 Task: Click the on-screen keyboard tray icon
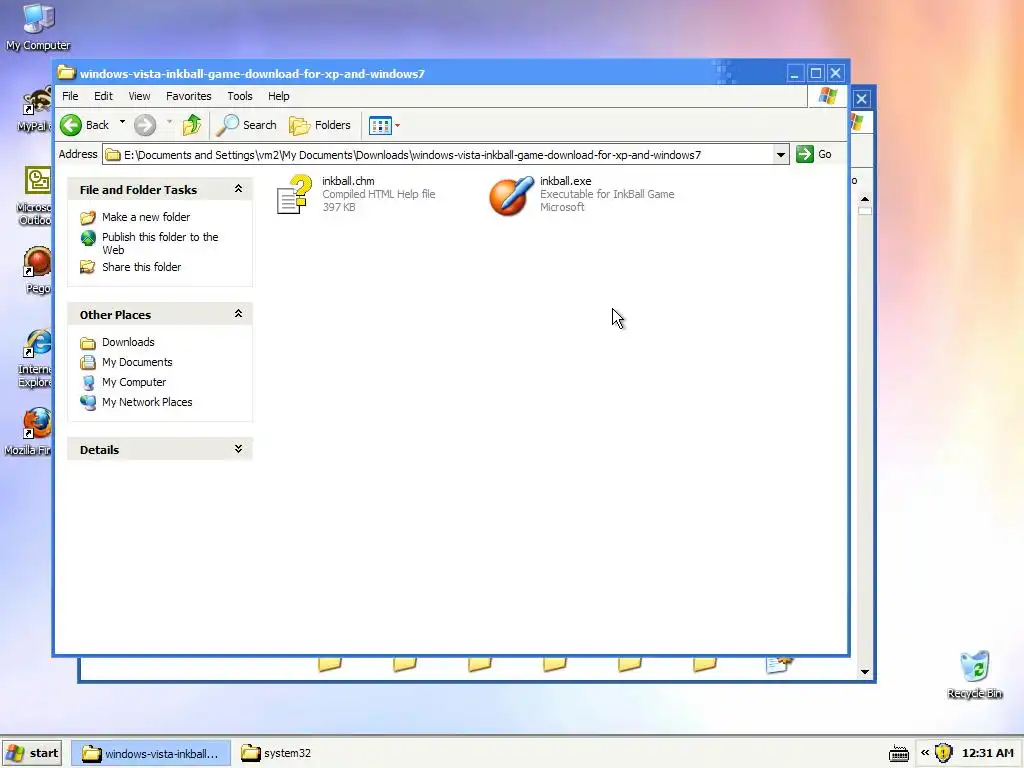pyautogui.click(x=899, y=754)
